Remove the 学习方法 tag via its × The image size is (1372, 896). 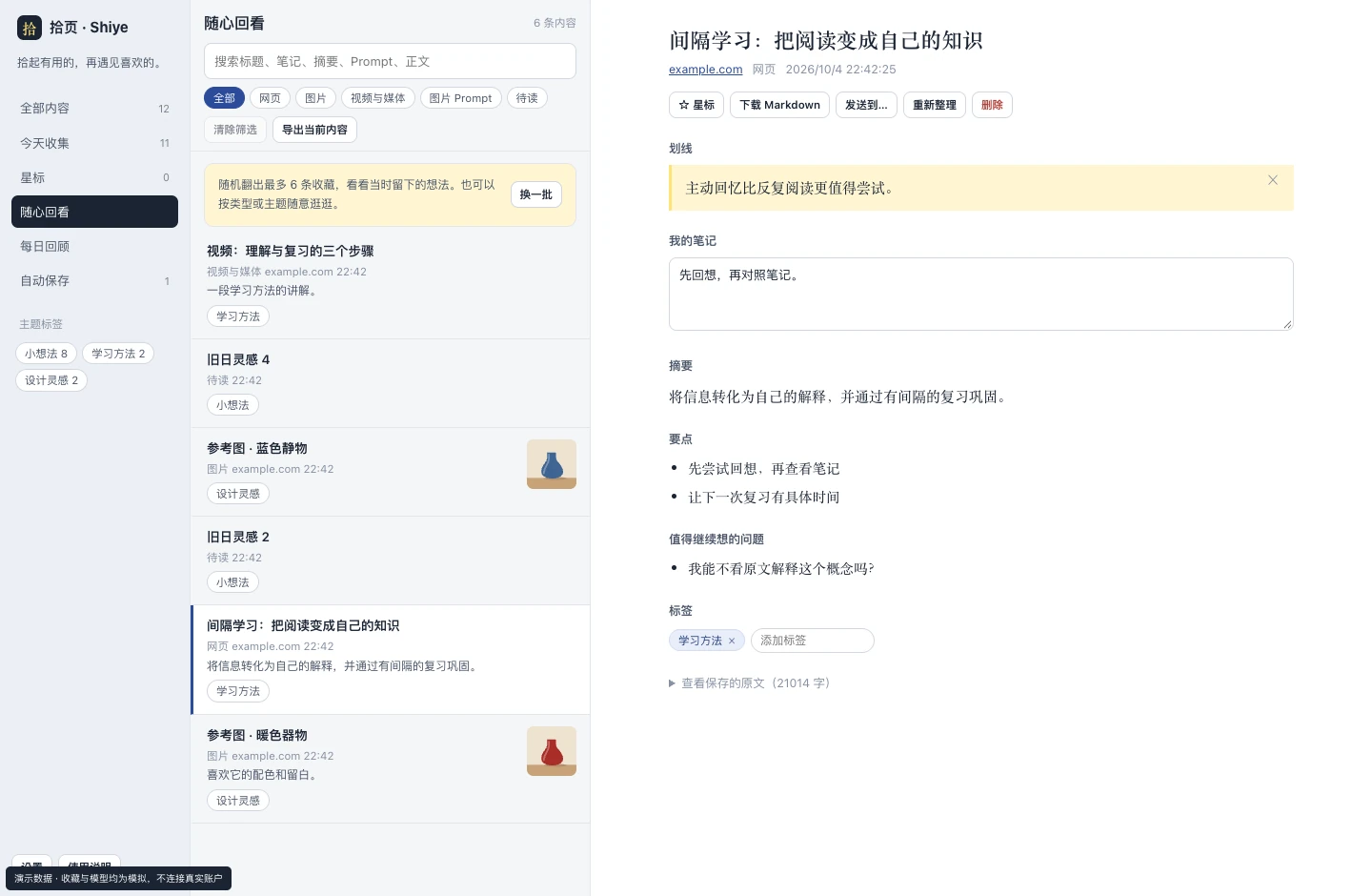732,641
